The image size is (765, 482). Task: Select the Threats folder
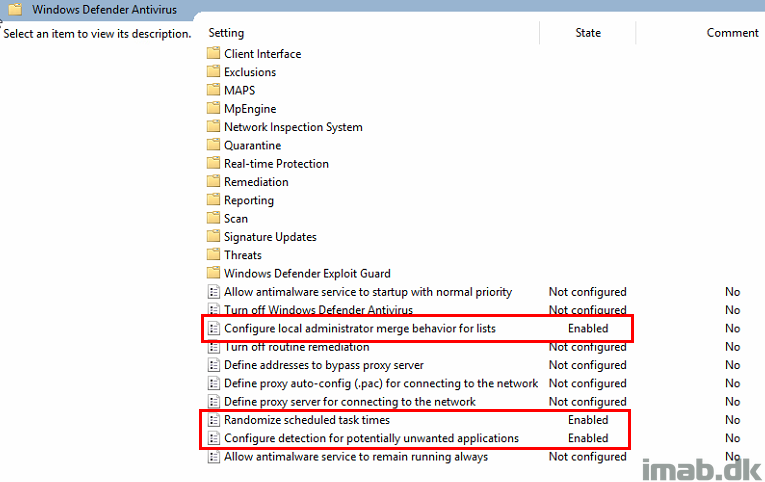coord(242,255)
